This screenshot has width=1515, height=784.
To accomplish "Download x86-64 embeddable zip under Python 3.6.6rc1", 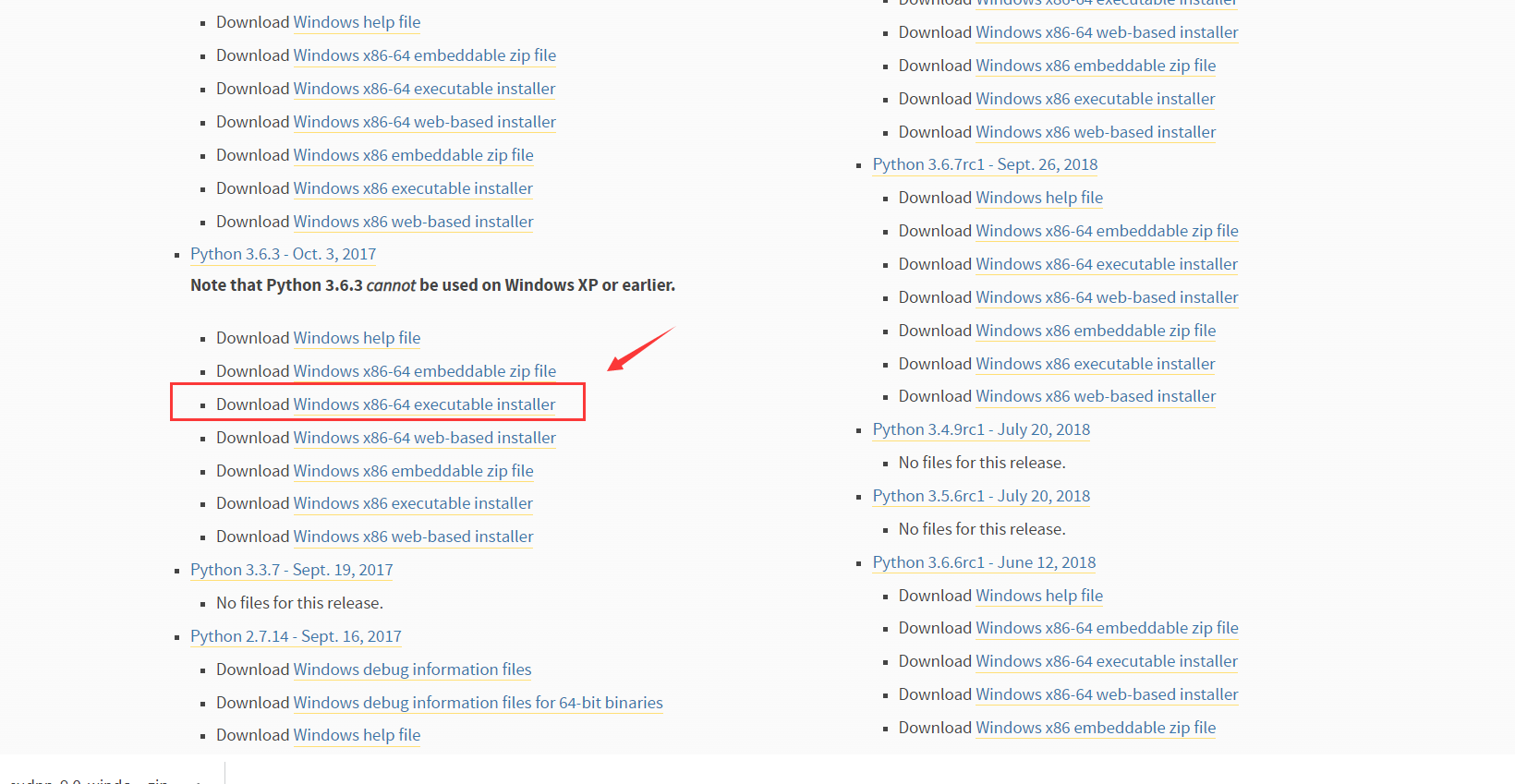I will click(1108, 628).
